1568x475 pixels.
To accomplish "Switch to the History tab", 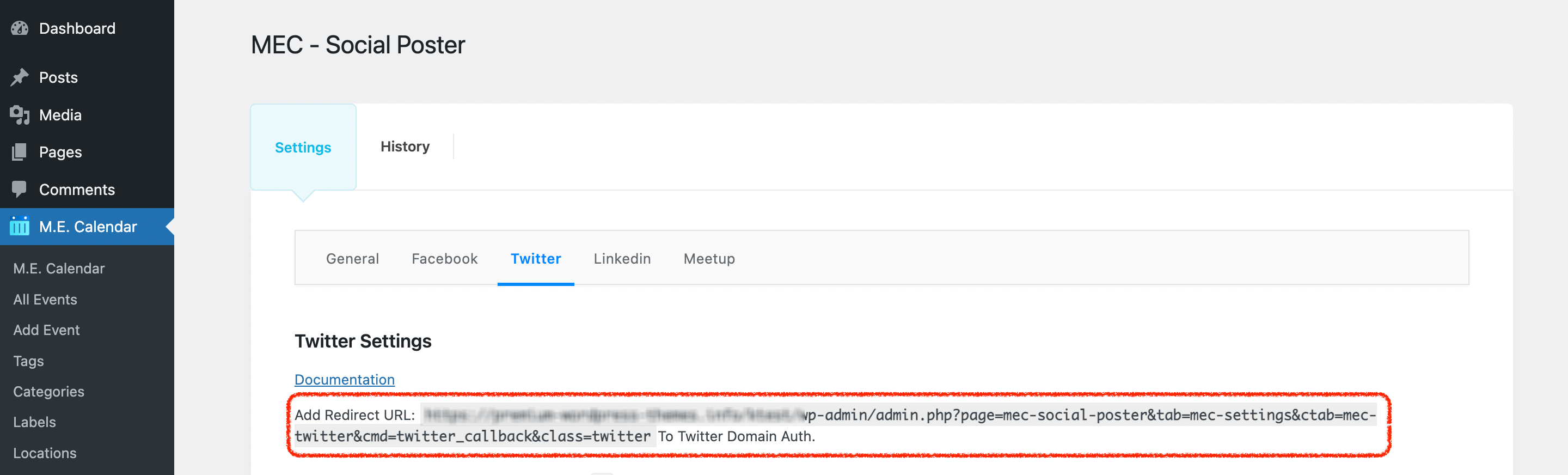I will (x=405, y=147).
